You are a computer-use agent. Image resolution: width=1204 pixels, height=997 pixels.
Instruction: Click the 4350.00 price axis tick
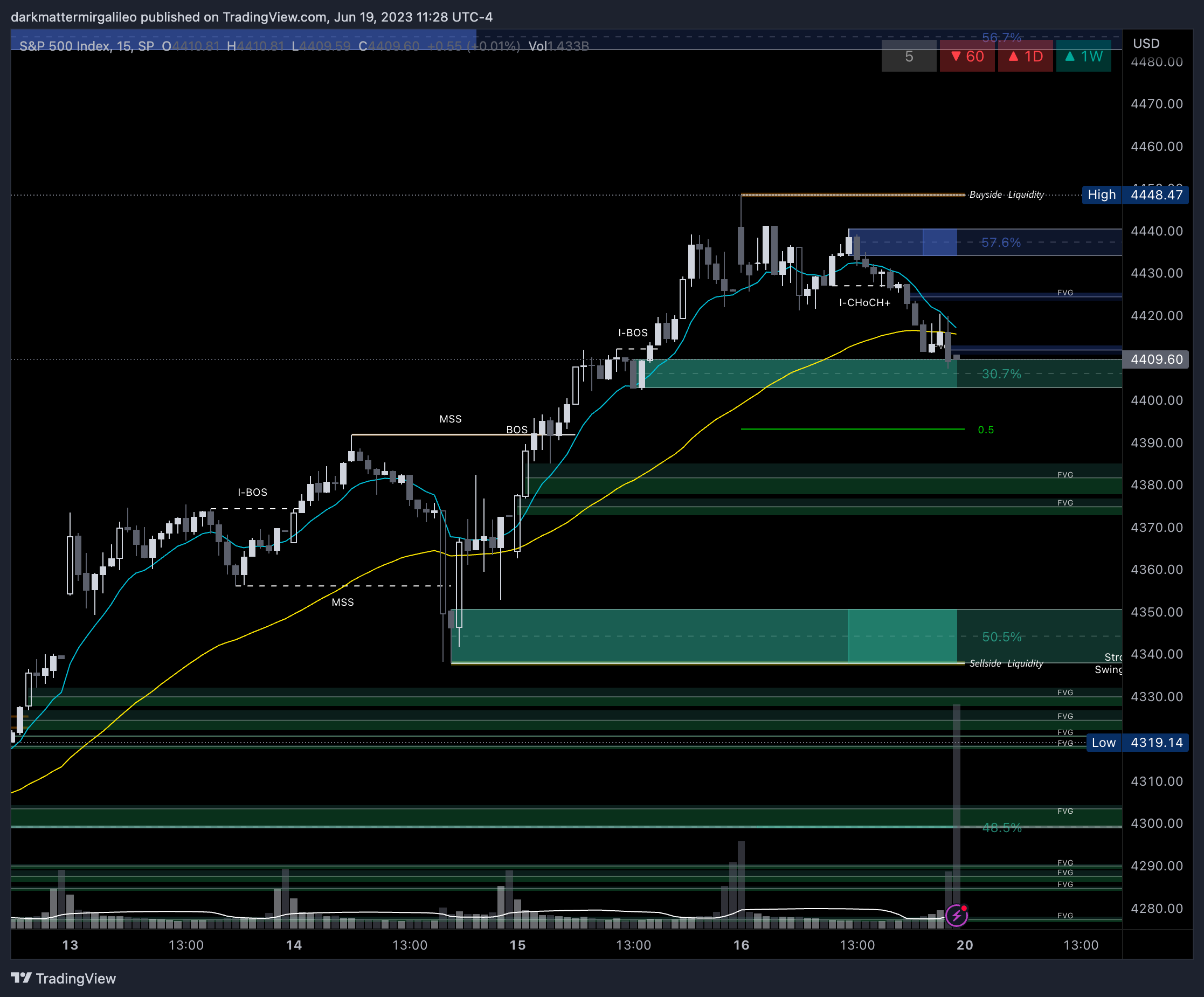point(1157,612)
